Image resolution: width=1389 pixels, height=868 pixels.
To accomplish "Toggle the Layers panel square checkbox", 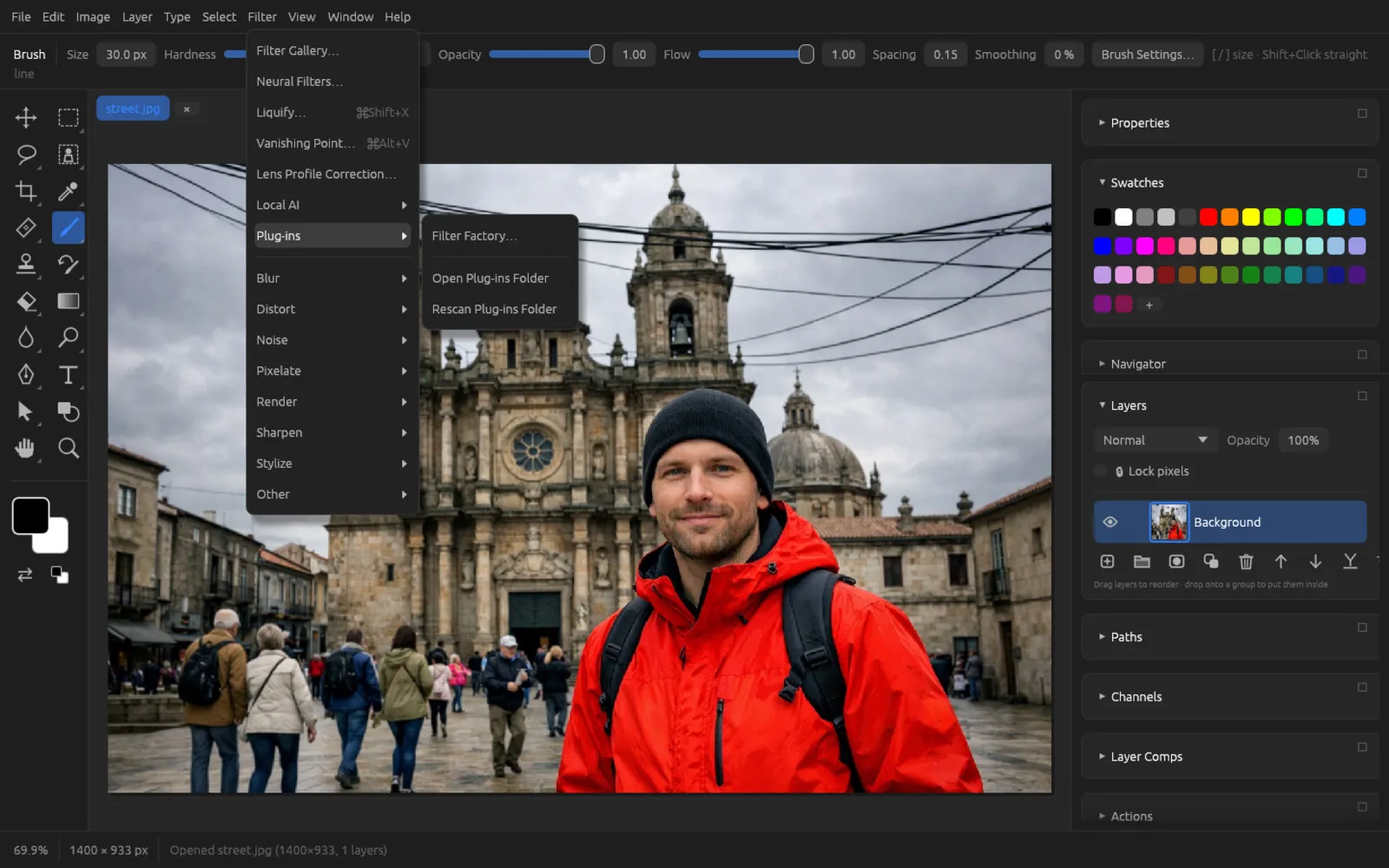I will pos(1362,396).
